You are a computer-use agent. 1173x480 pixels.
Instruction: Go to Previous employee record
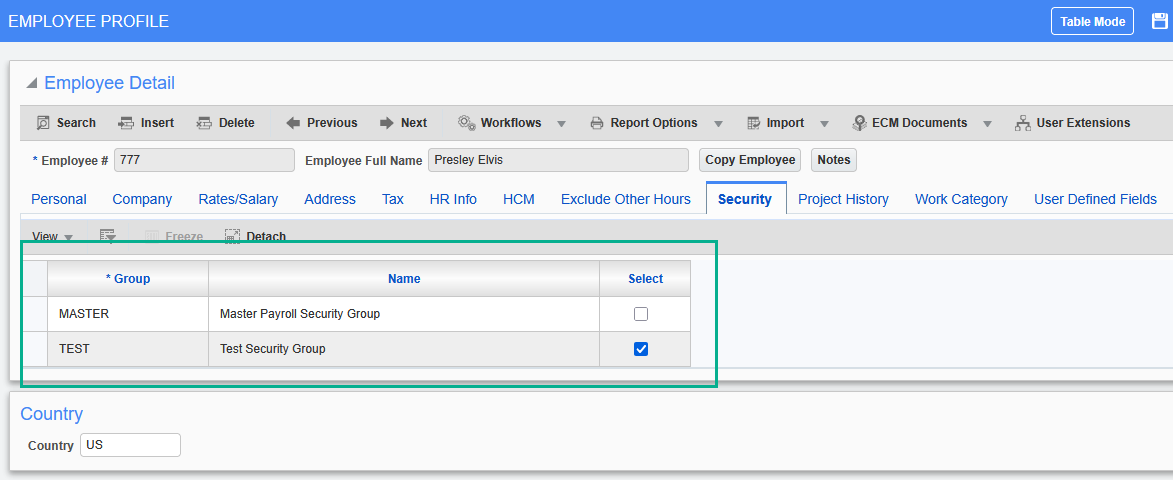pyautogui.click(x=322, y=123)
